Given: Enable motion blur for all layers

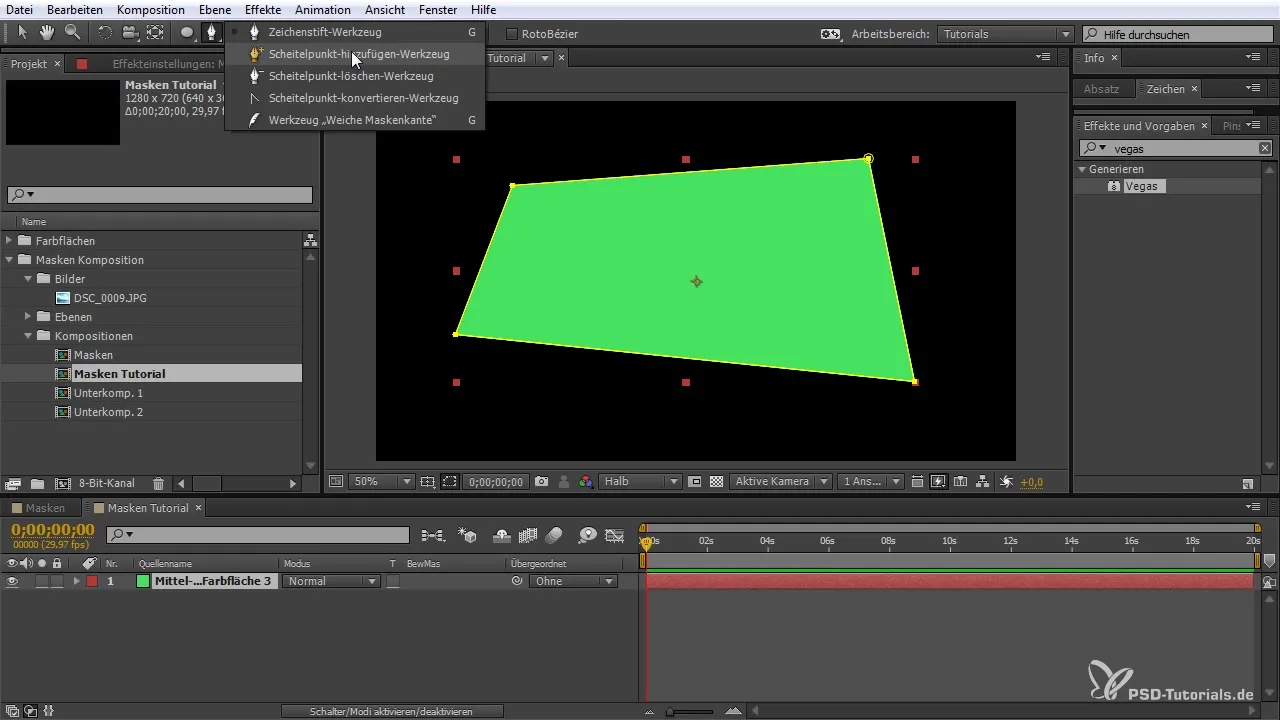Looking at the screenshot, I should pyautogui.click(x=554, y=535).
